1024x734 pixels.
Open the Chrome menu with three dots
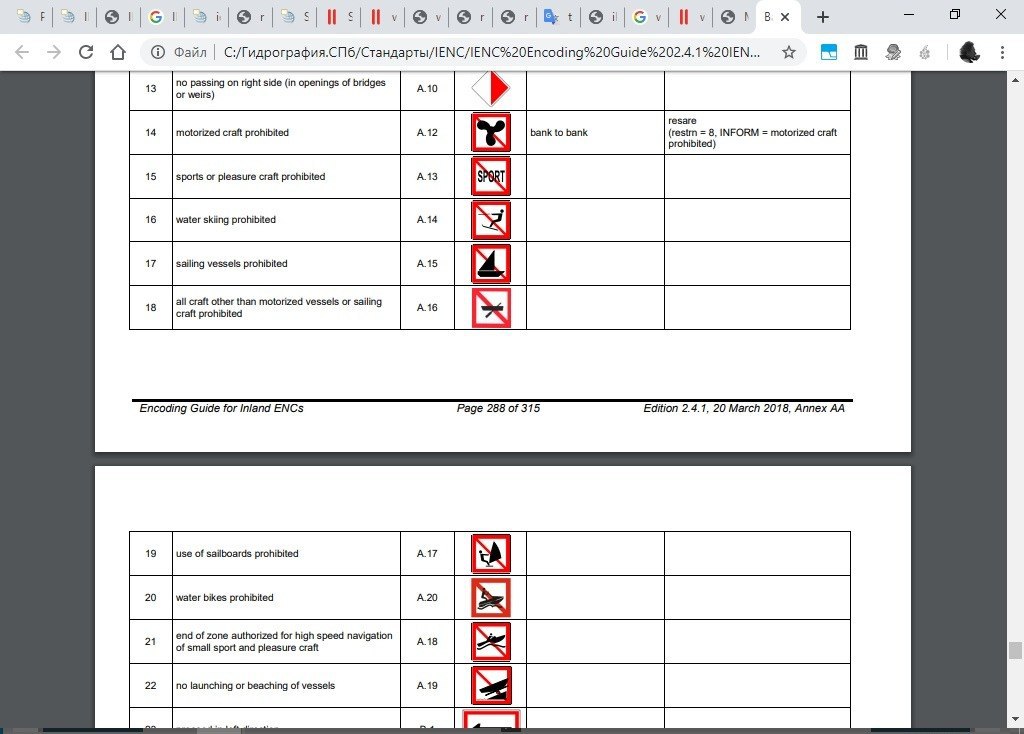tap(1002, 52)
